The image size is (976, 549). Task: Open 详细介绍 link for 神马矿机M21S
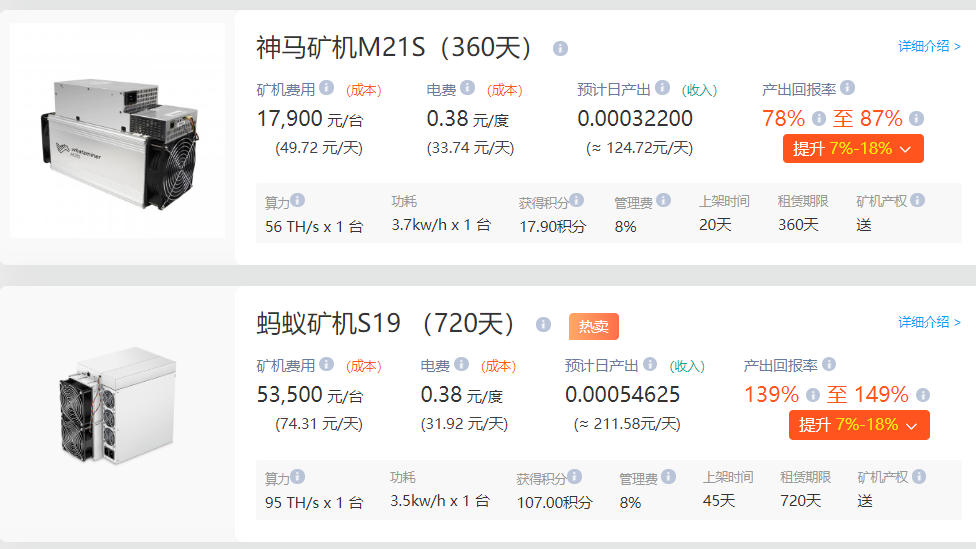(x=929, y=46)
